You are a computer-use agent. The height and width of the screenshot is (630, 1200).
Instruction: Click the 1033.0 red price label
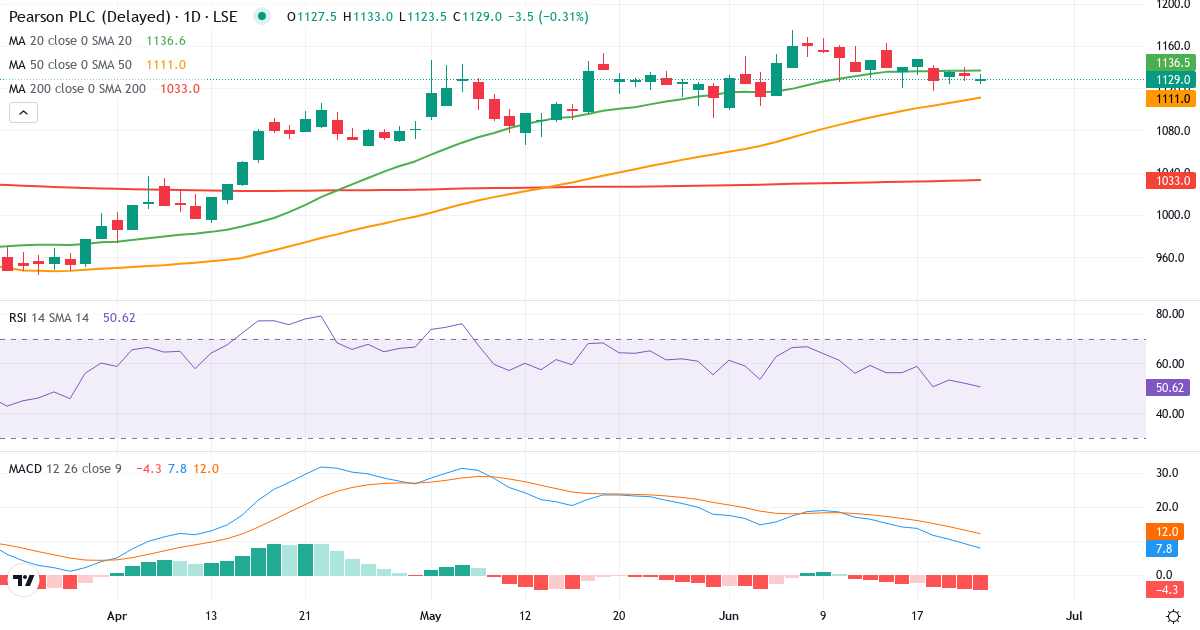pyautogui.click(x=1169, y=180)
